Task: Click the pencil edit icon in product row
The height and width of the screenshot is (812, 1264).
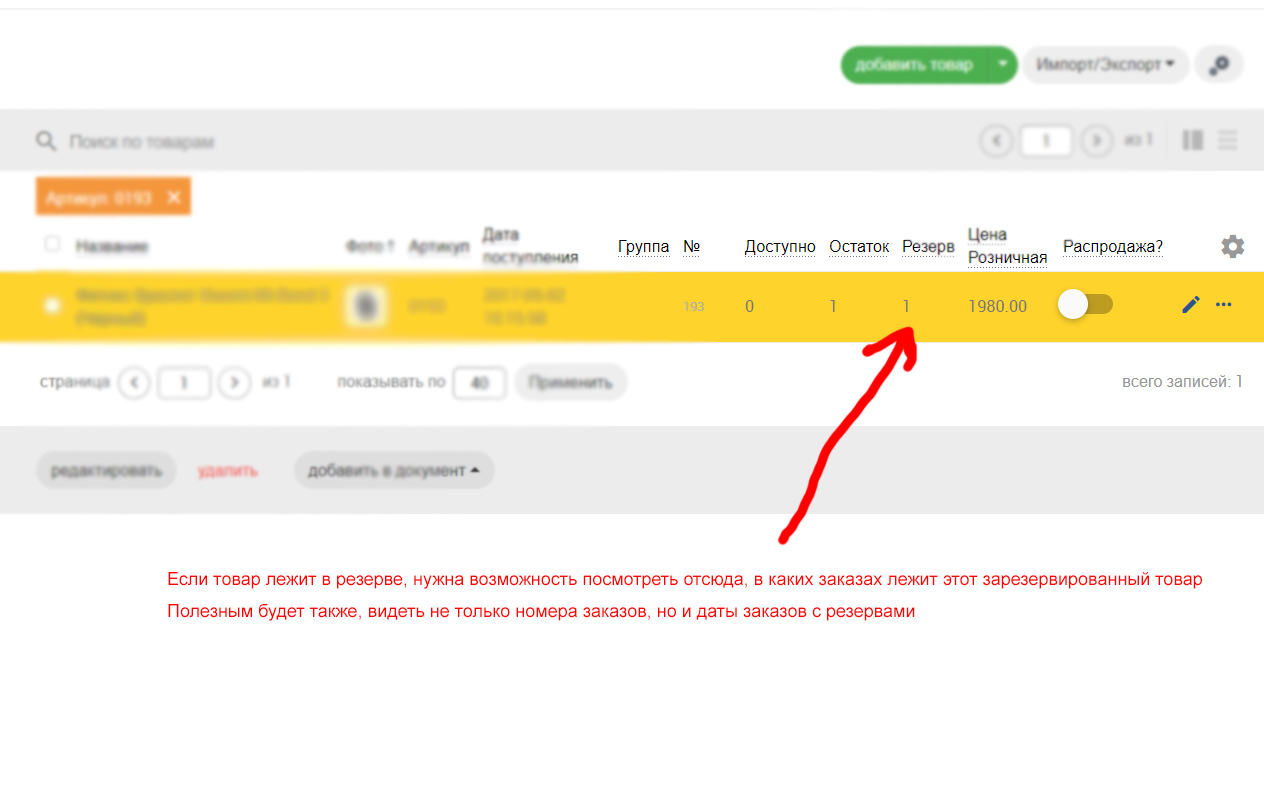Action: [1190, 305]
